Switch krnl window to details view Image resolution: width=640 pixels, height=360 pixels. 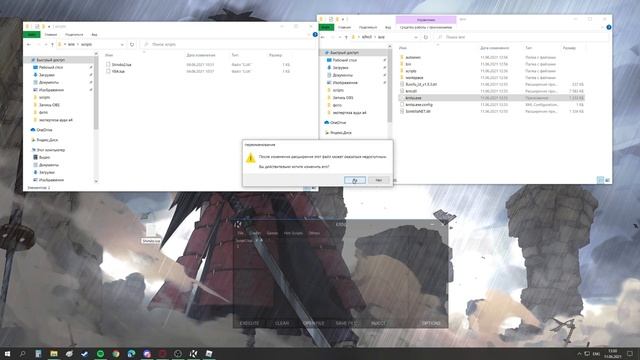coord(600,180)
